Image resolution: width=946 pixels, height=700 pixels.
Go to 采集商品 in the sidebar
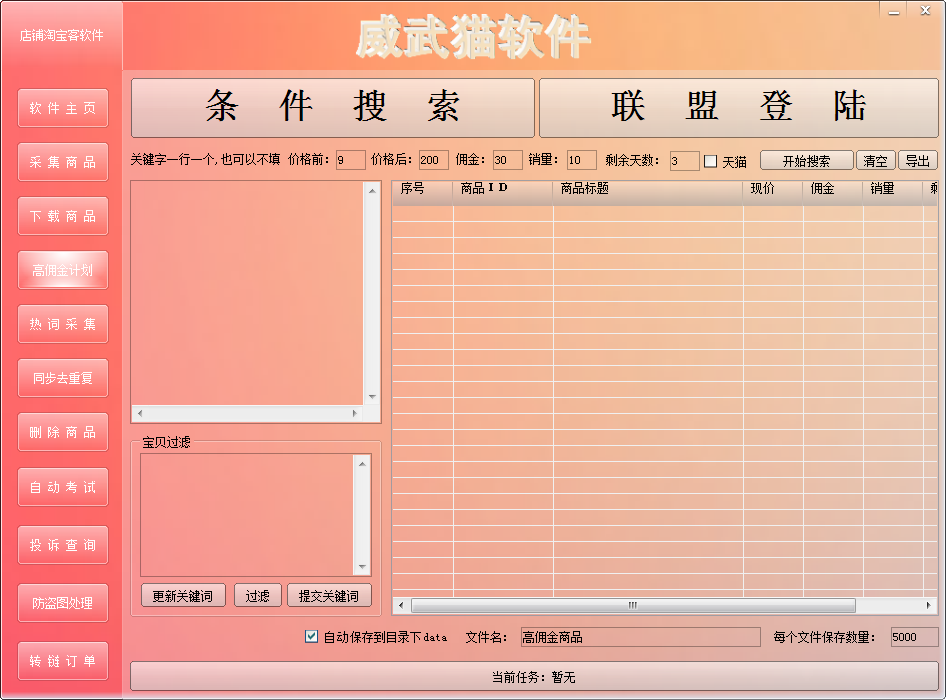pos(63,162)
